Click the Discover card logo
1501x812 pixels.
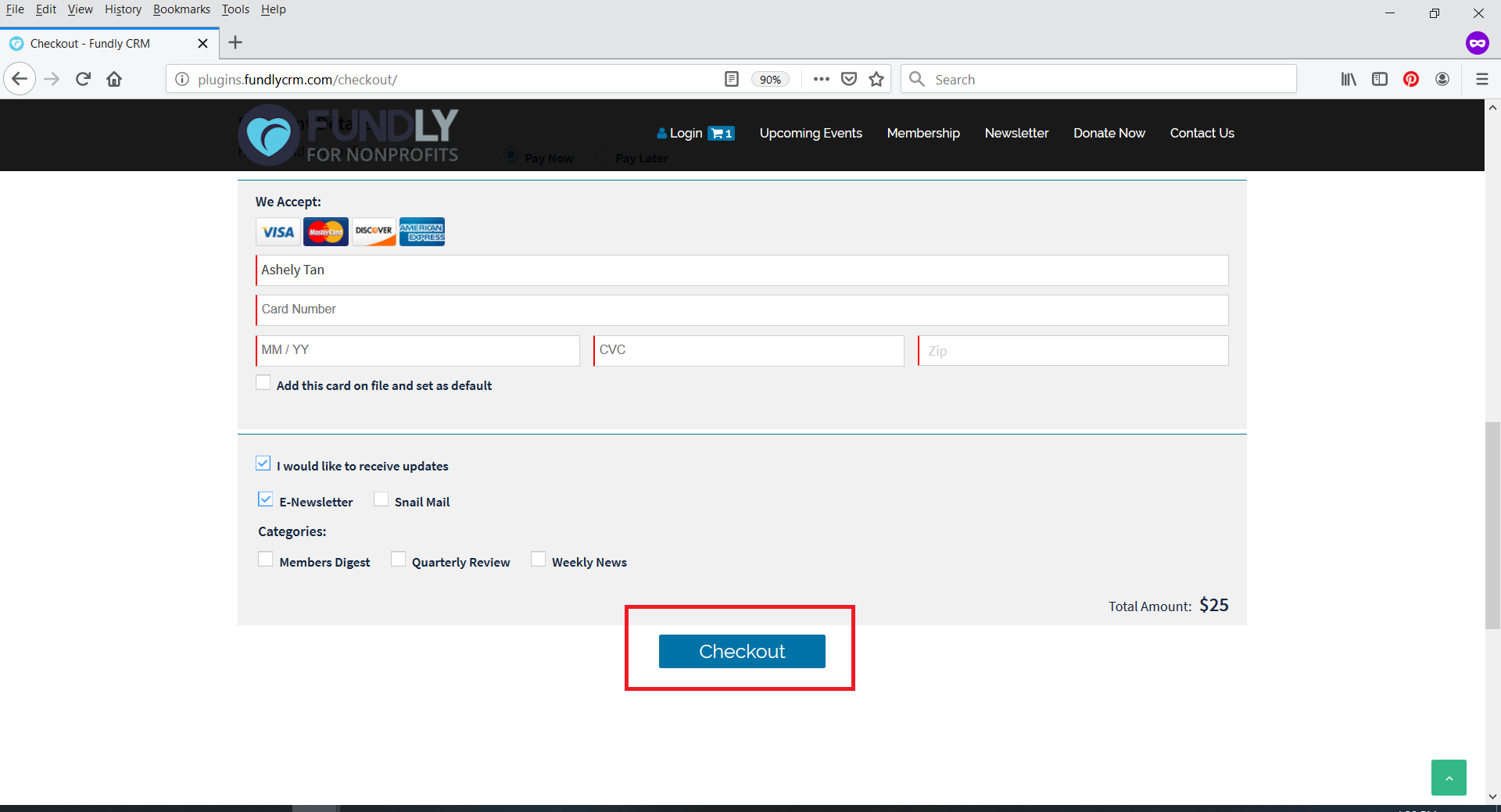click(x=374, y=231)
